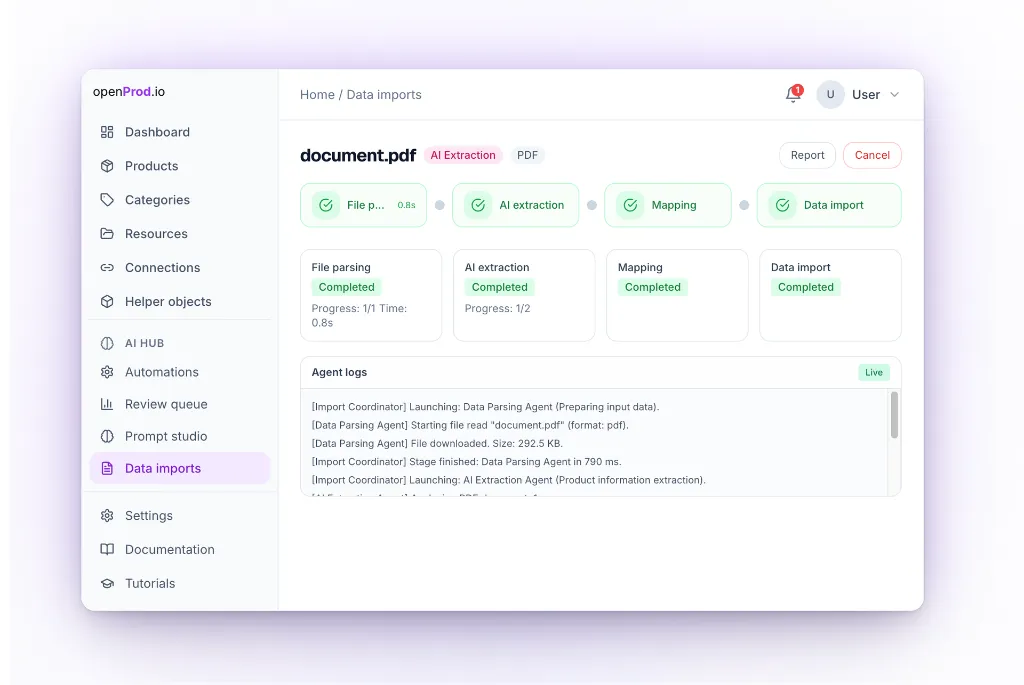Click the Data import status card
Screen dimensions: 1024x685
(x=830, y=295)
